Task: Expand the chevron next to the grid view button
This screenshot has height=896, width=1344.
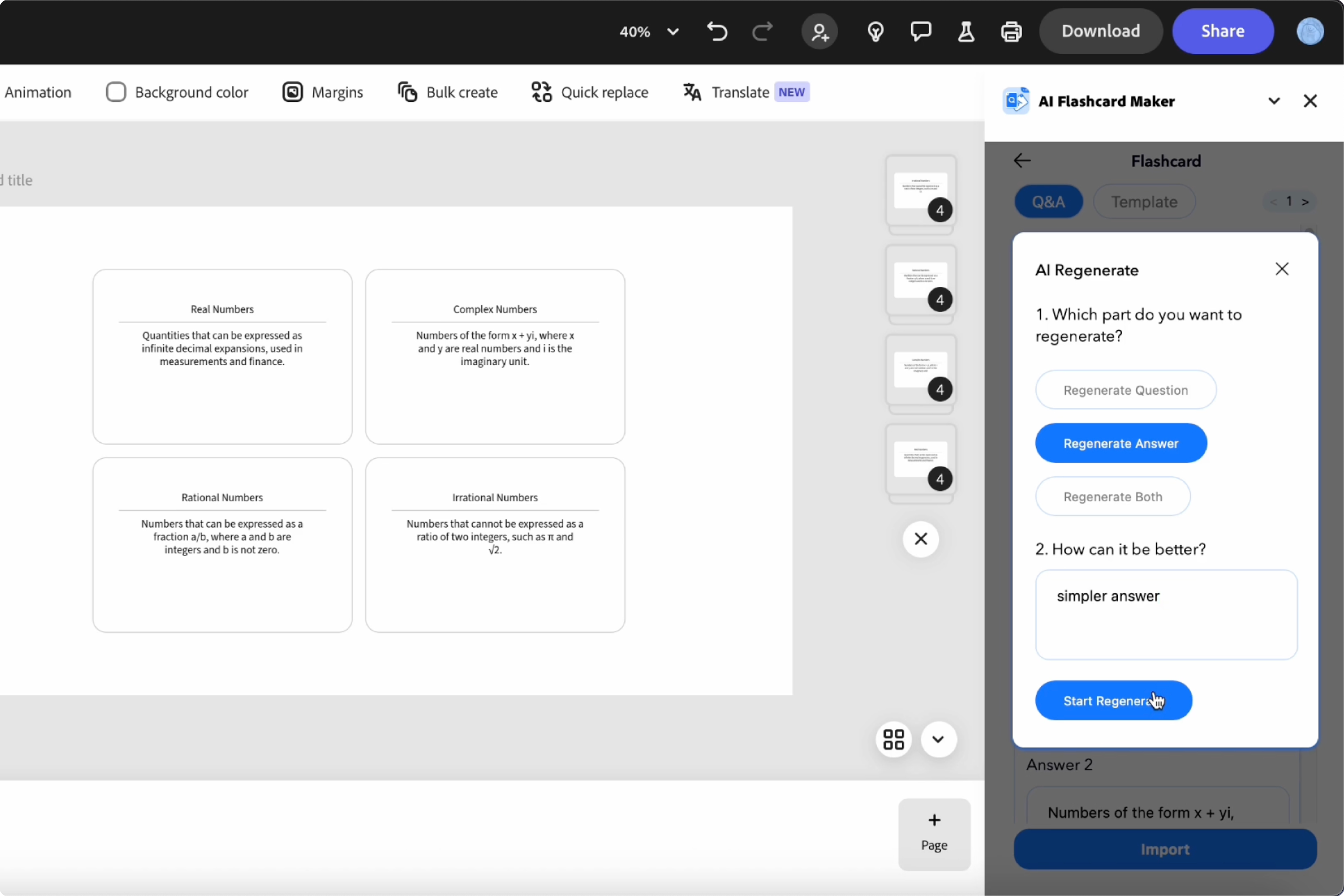Action: (x=938, y=739)
